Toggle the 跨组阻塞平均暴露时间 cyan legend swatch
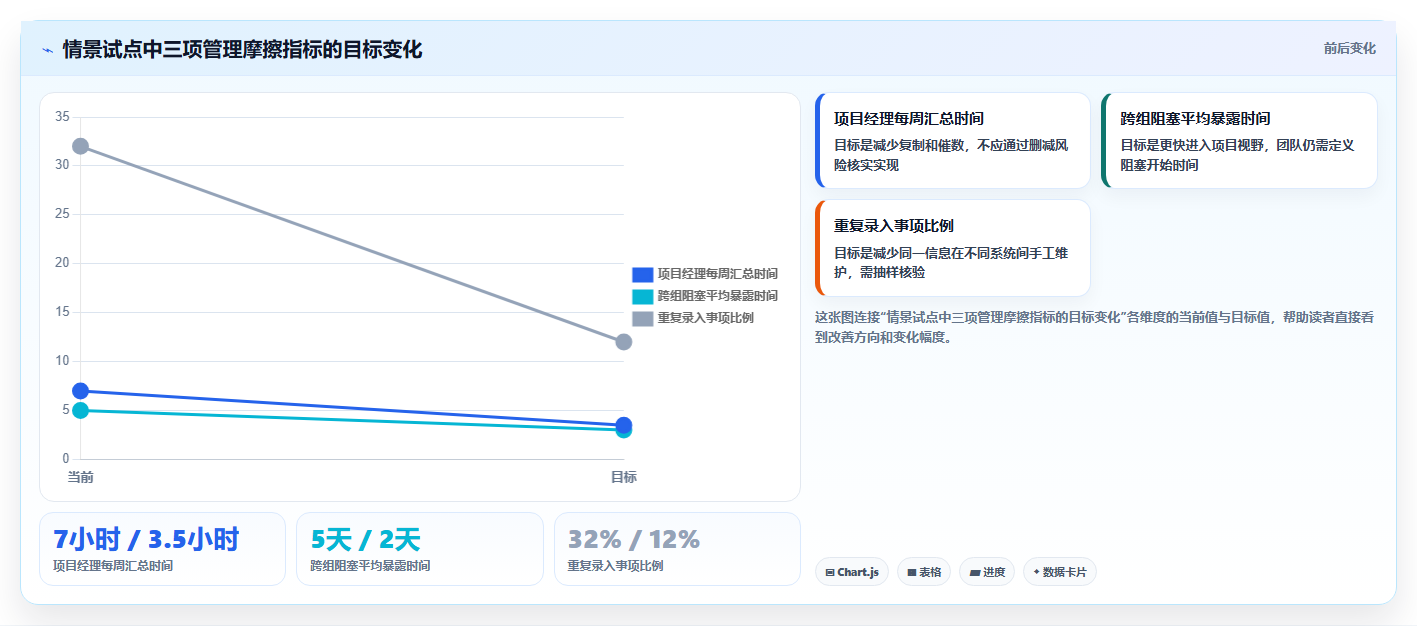Screen dimensions: 1417x626 (642, 296)
